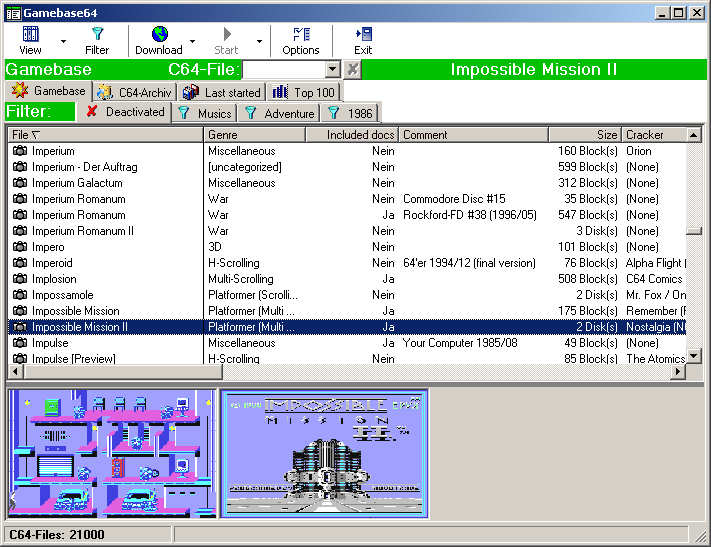Click camera icon beside Impossamole row
This screenshot has width=711, height=547.
[19, 295]
